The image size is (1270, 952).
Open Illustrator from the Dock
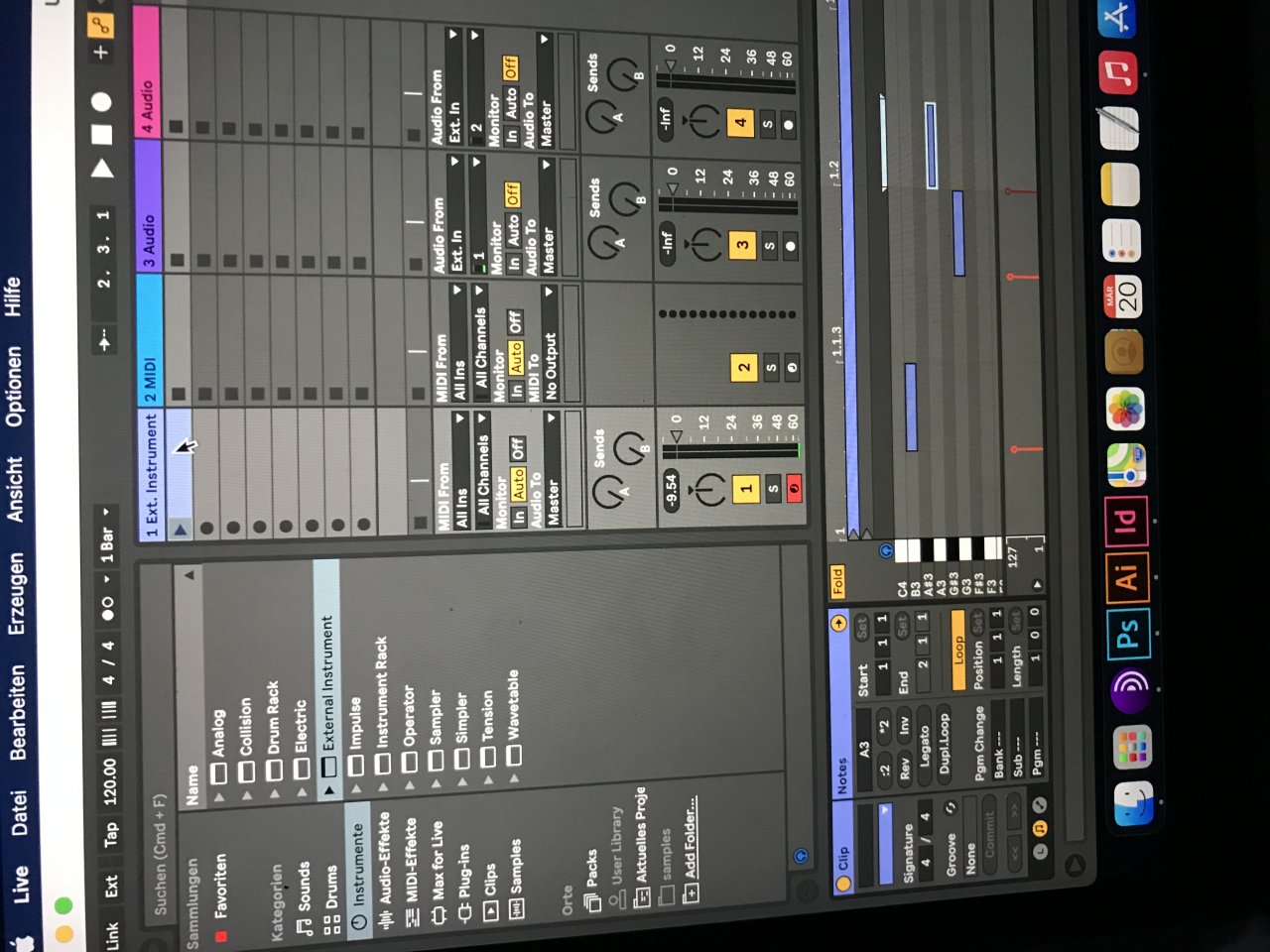coord(1127,576)
